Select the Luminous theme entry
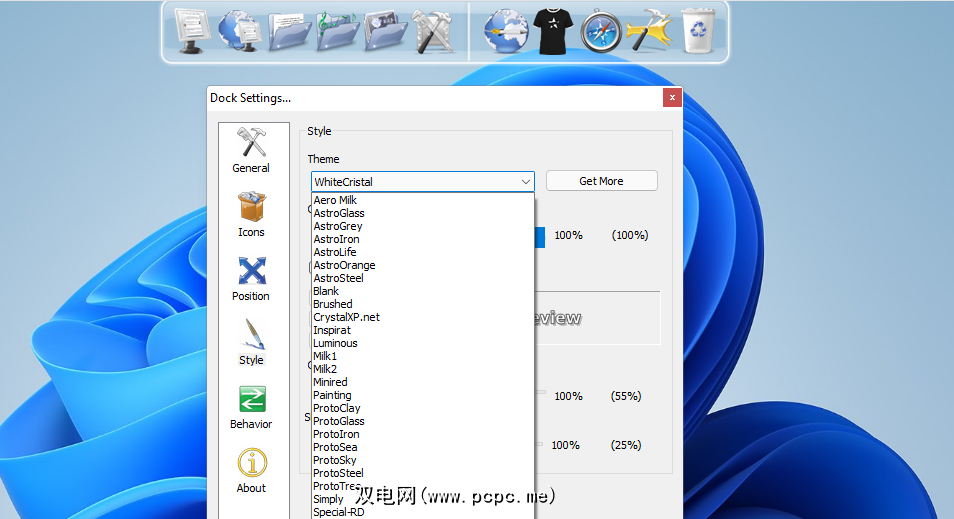The image size is (954, 519). pos(335,343)
